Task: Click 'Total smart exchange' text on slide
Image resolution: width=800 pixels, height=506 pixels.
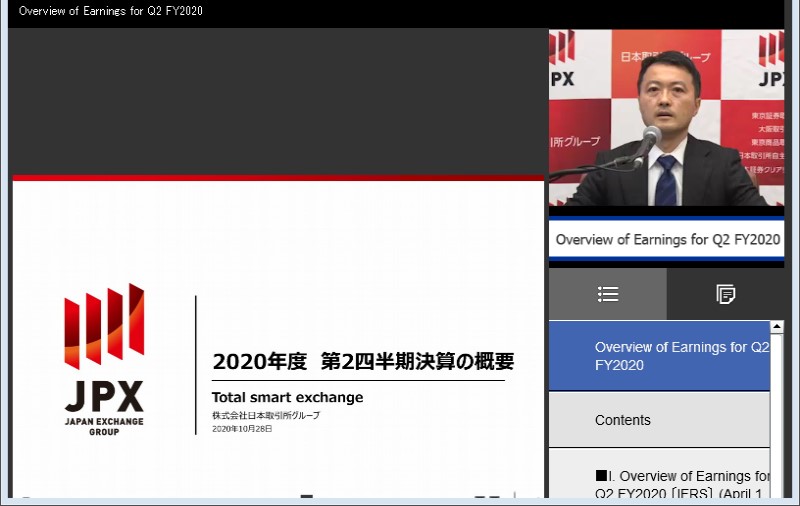Action: 287,397
